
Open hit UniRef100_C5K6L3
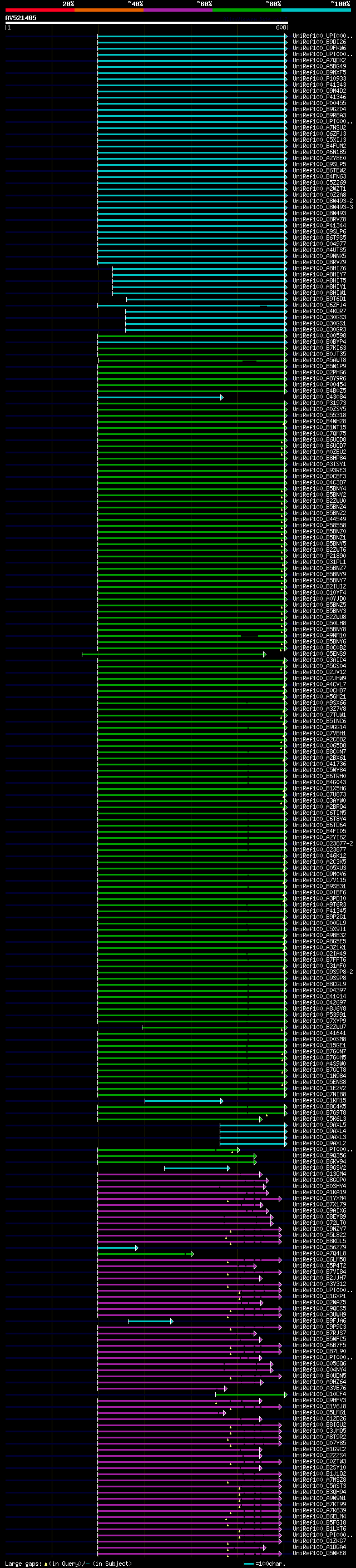coord(319,1119)
